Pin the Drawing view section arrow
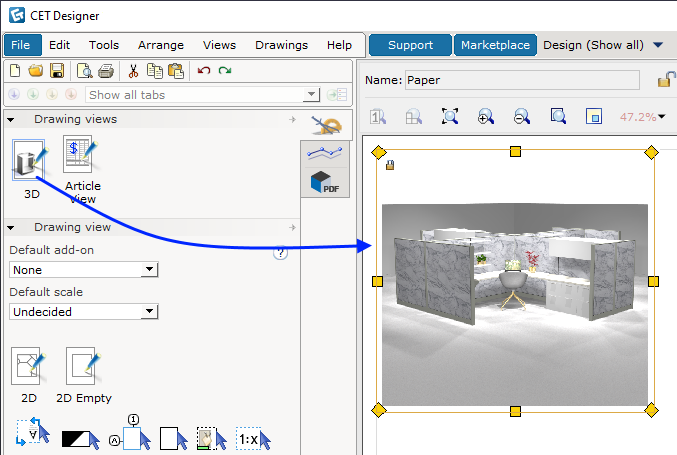Viewport: 677px width, 455px height. [x=292, y=227]
